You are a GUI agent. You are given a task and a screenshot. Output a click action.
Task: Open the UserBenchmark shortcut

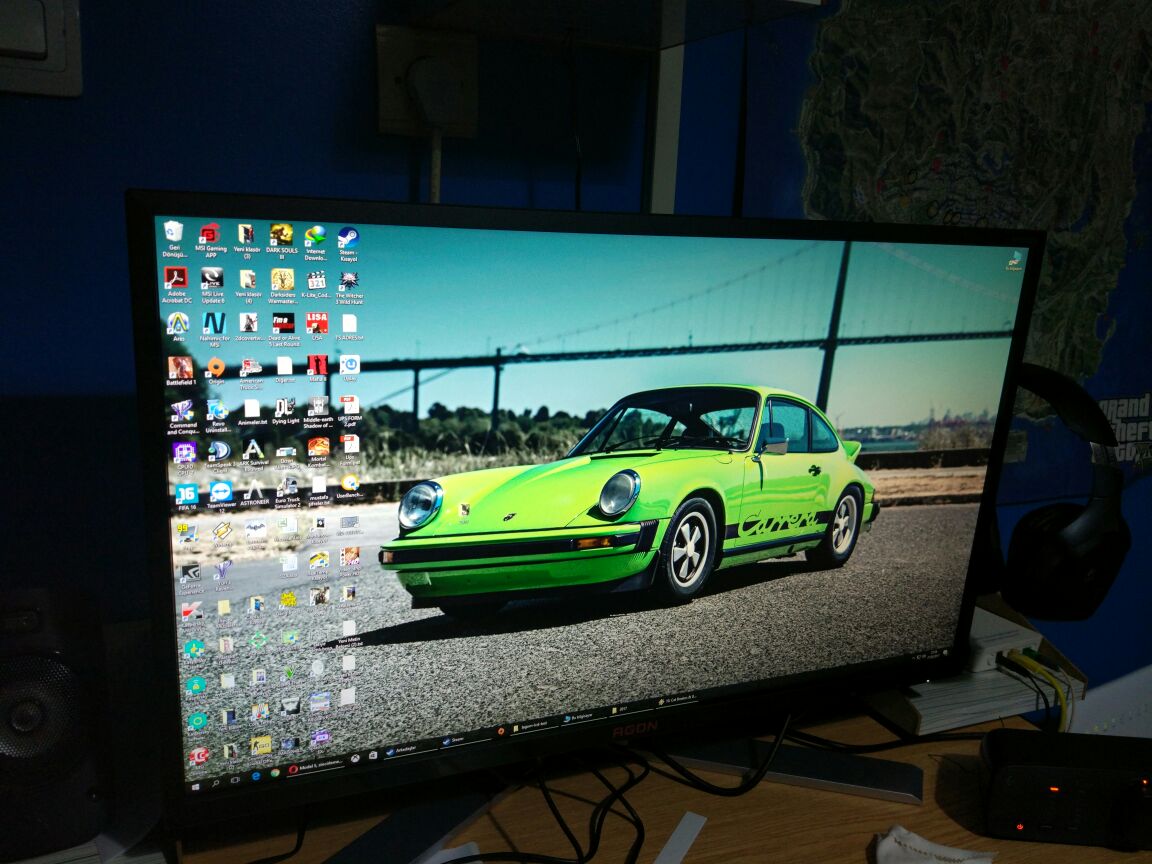click(350, 486)
